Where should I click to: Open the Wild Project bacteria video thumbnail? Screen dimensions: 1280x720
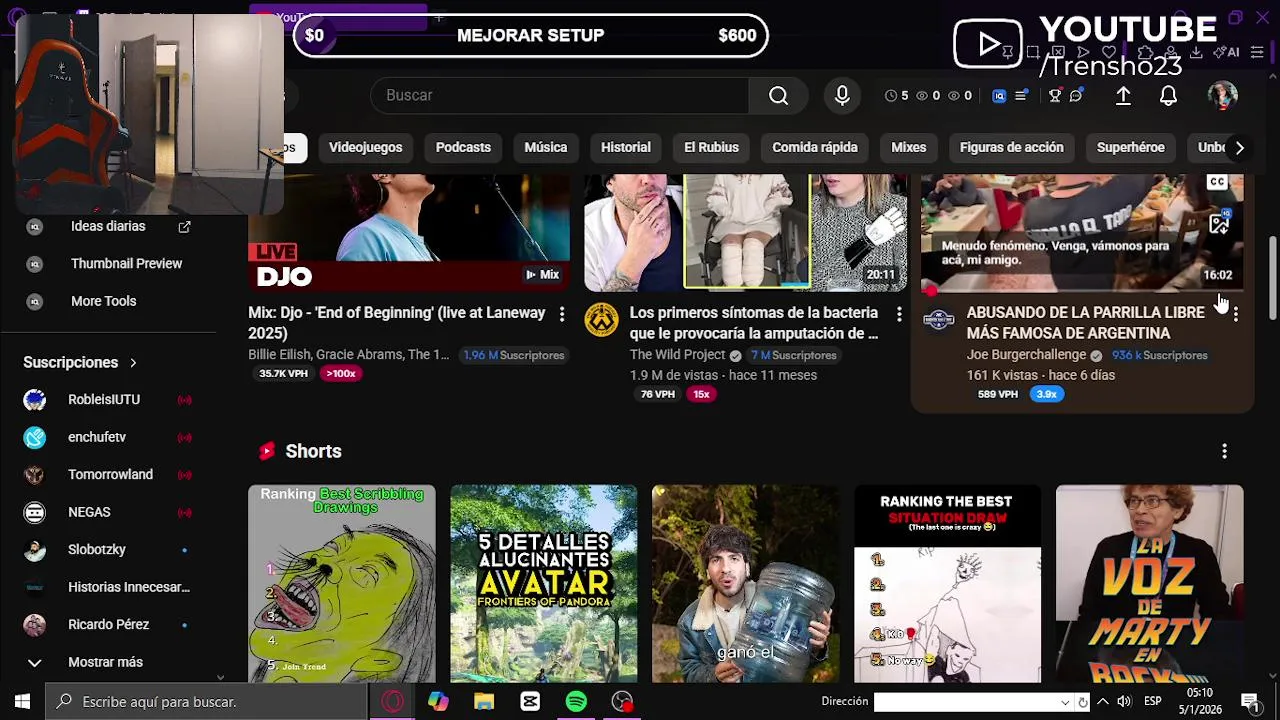click(746, 232)
